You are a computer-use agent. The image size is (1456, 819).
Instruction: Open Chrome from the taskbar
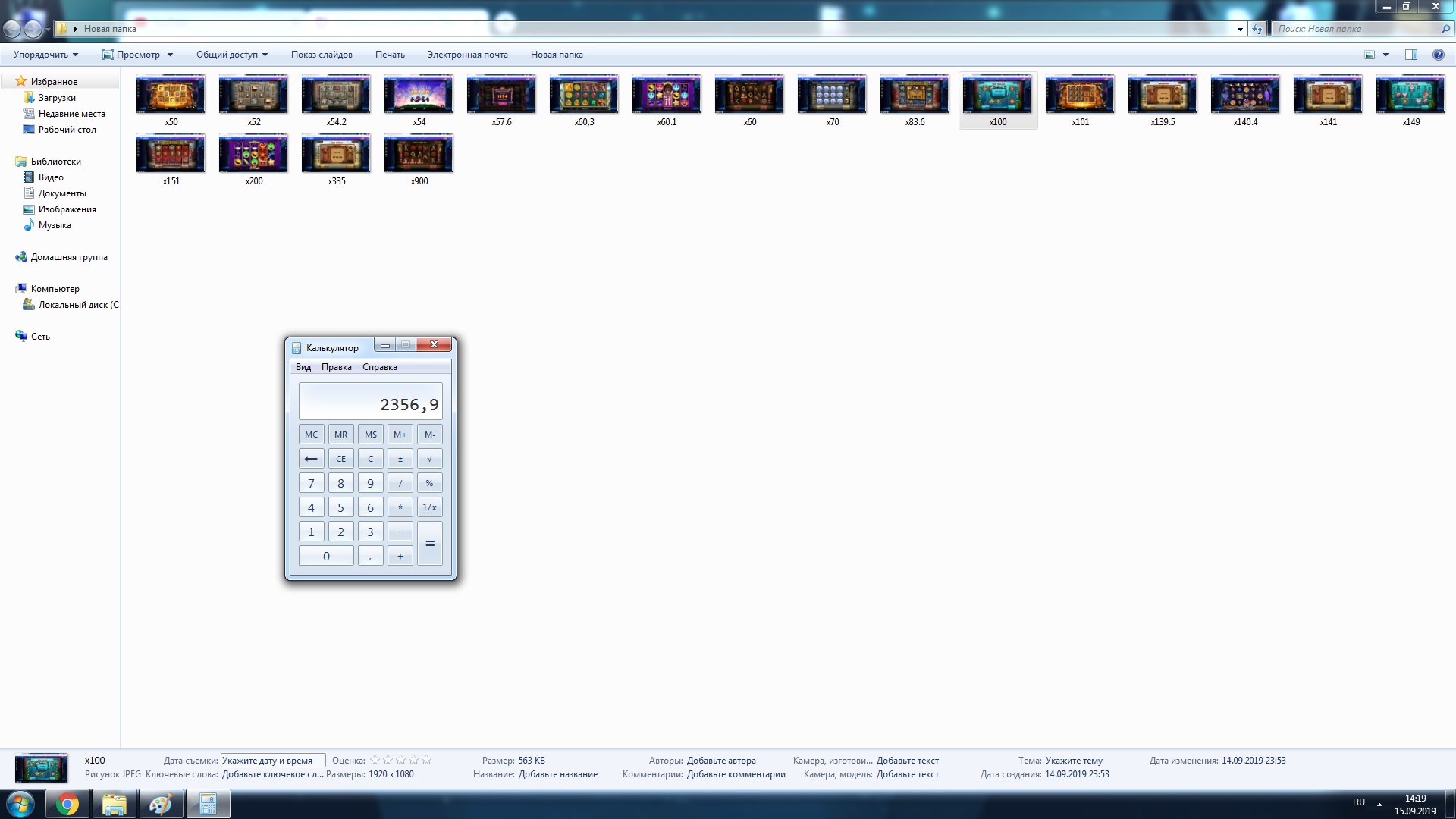[x=67, y=804]
